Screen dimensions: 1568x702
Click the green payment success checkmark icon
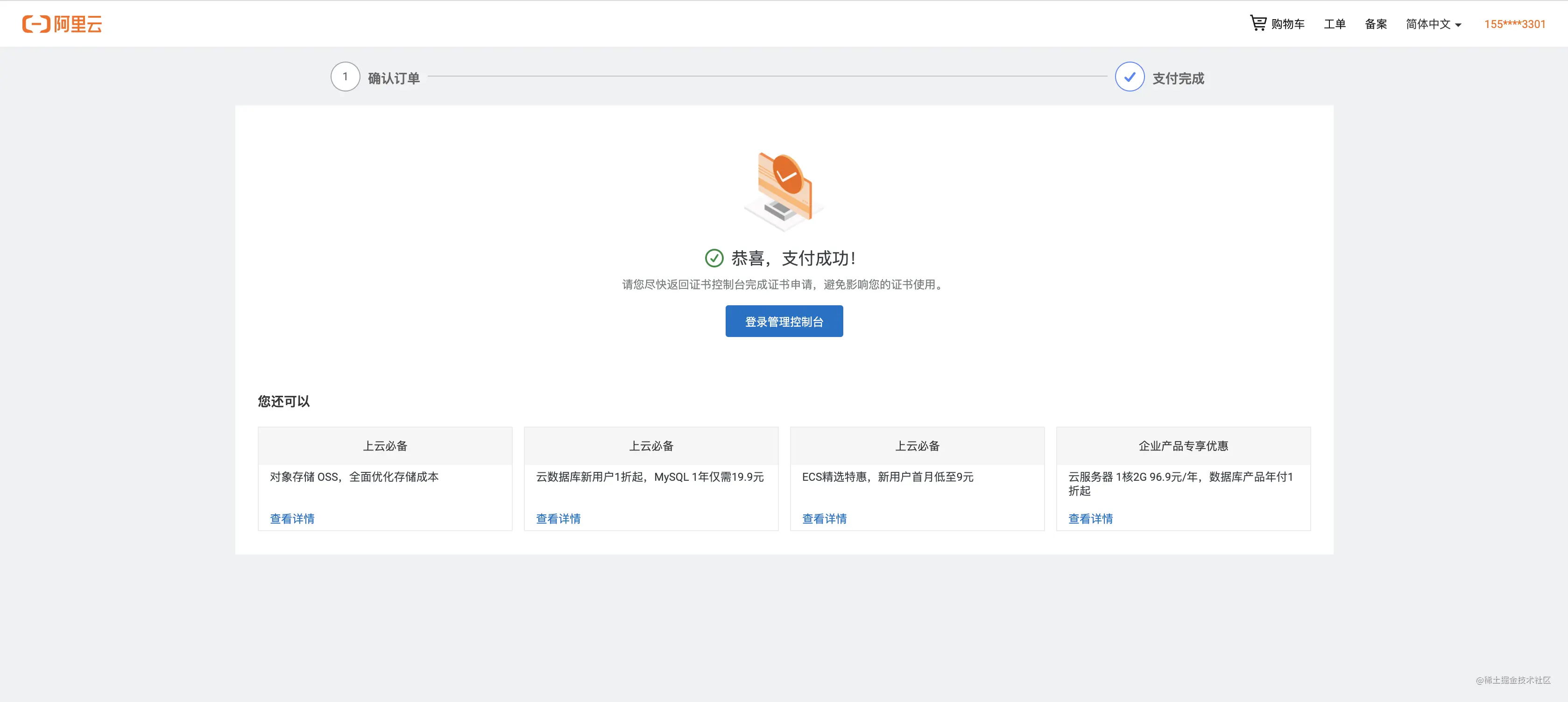[x=714, y=259]
